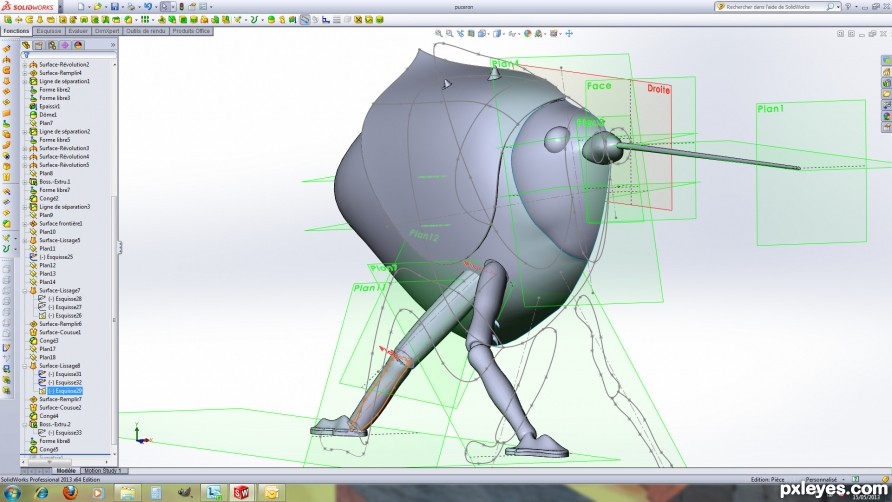The height and width of the screenshot is (502, 892).
Task: Activate the Select cursor tool
Action: tap(164, 7)
